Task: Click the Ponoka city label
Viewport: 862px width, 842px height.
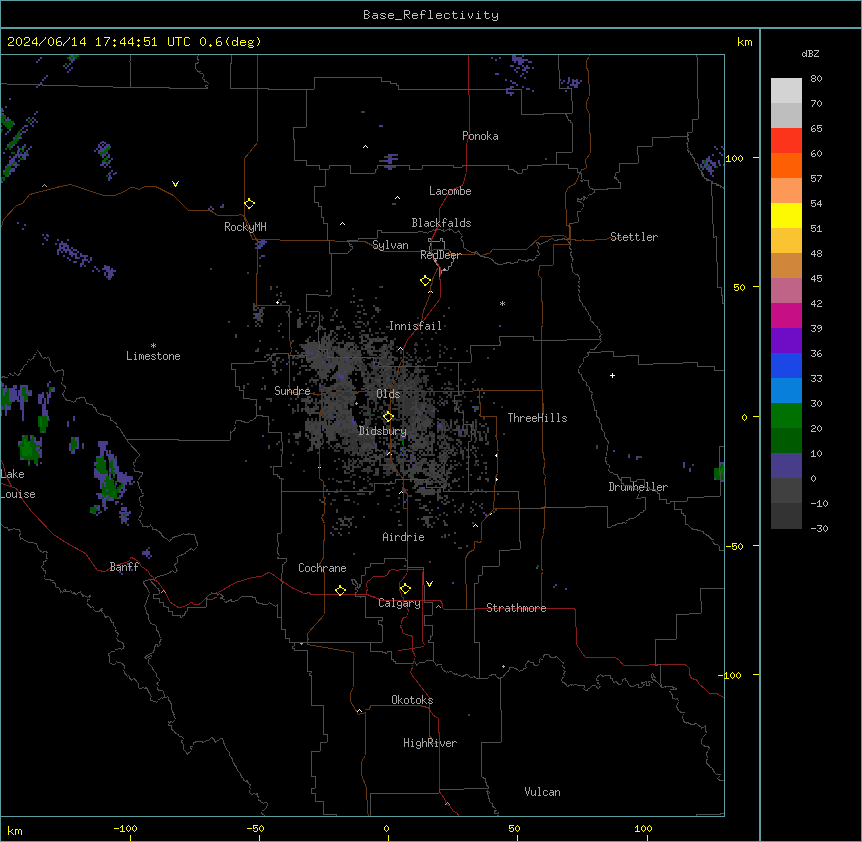Action: [x=480, y=136]
